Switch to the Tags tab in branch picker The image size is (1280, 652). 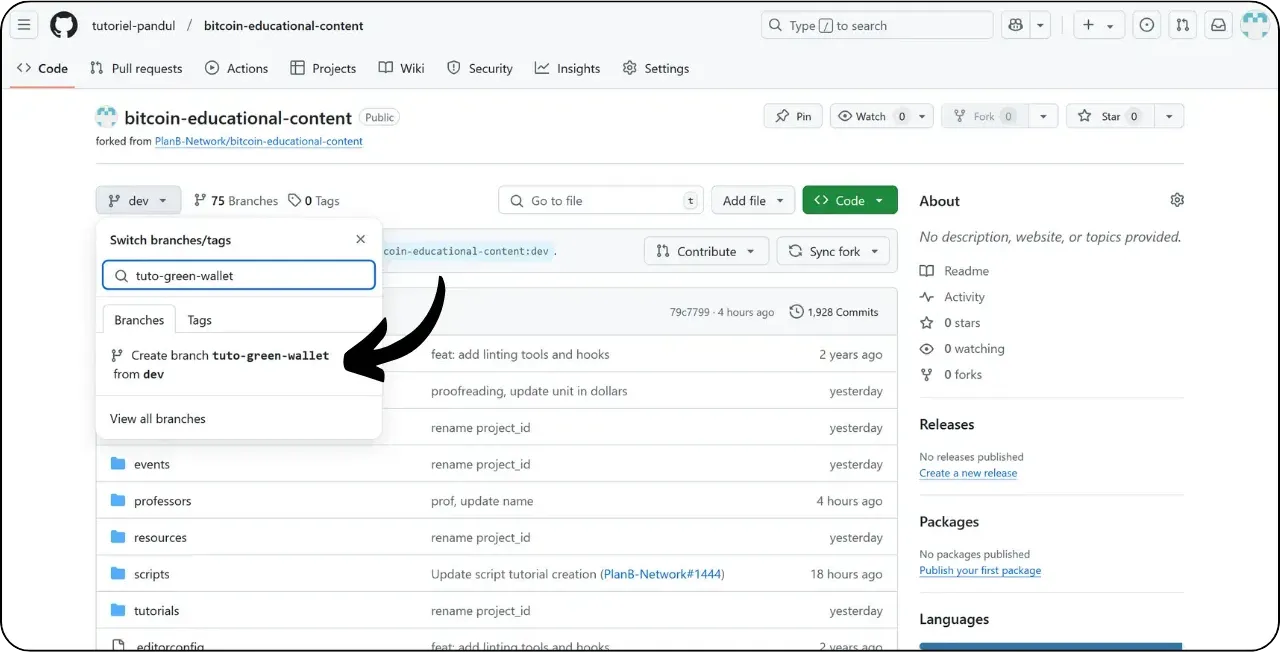199,319
